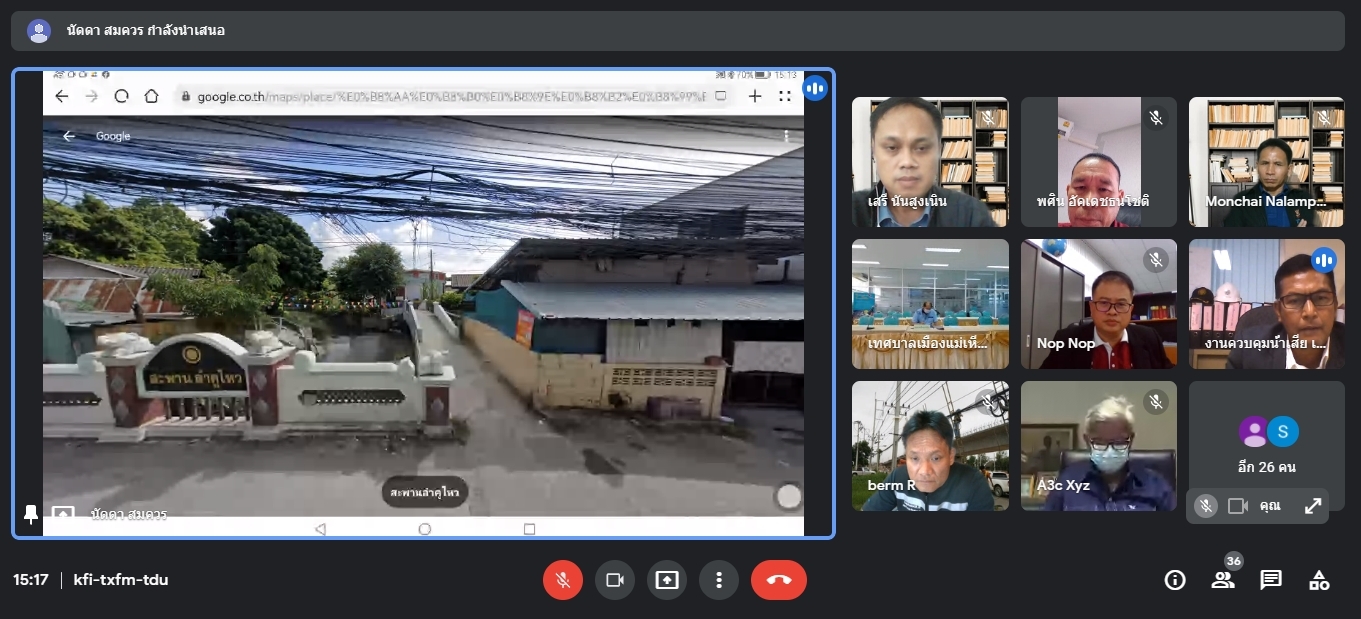The height and width of the screenshot is (619, 1361).
Task: Click the new tab plus icon in shared browser
Action: [x=755, y=96]
